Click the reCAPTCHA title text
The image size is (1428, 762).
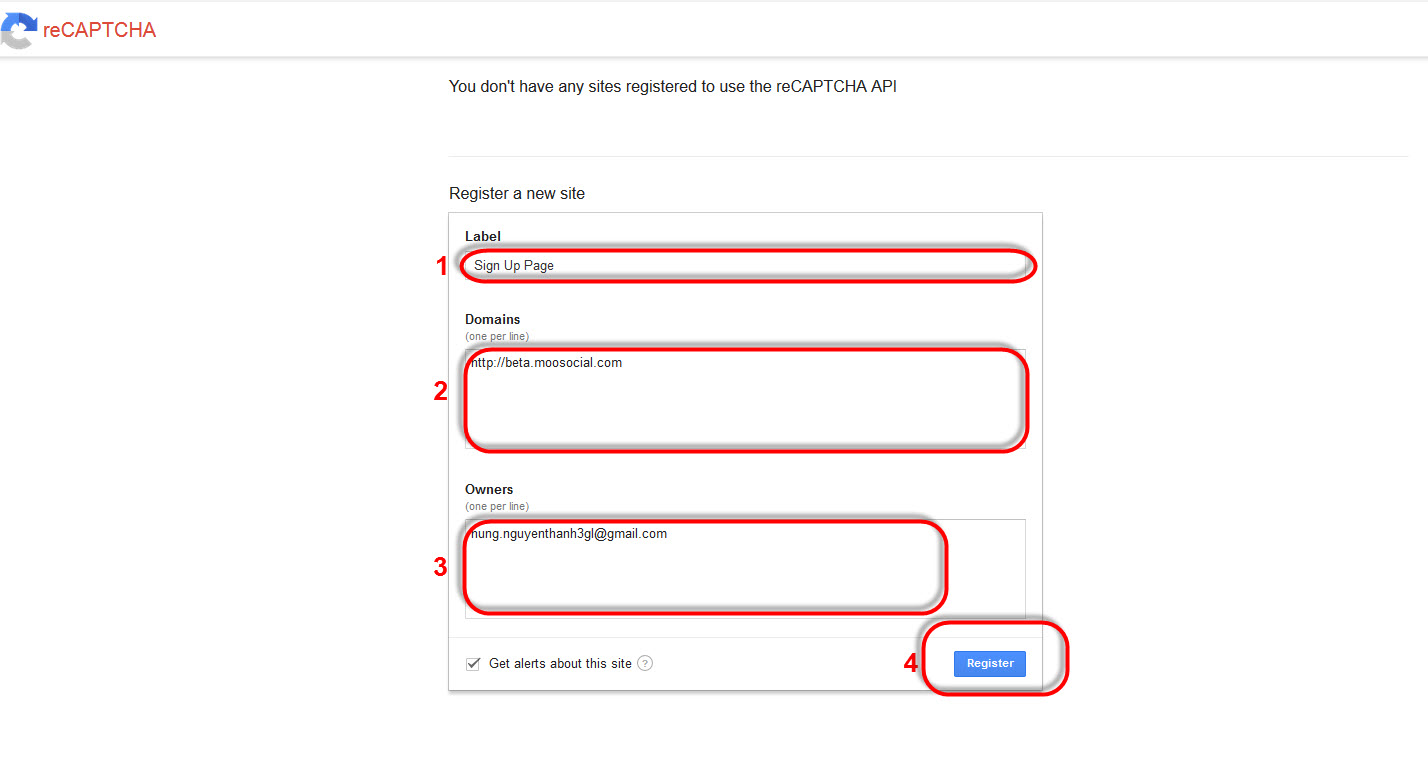point(99,30)
